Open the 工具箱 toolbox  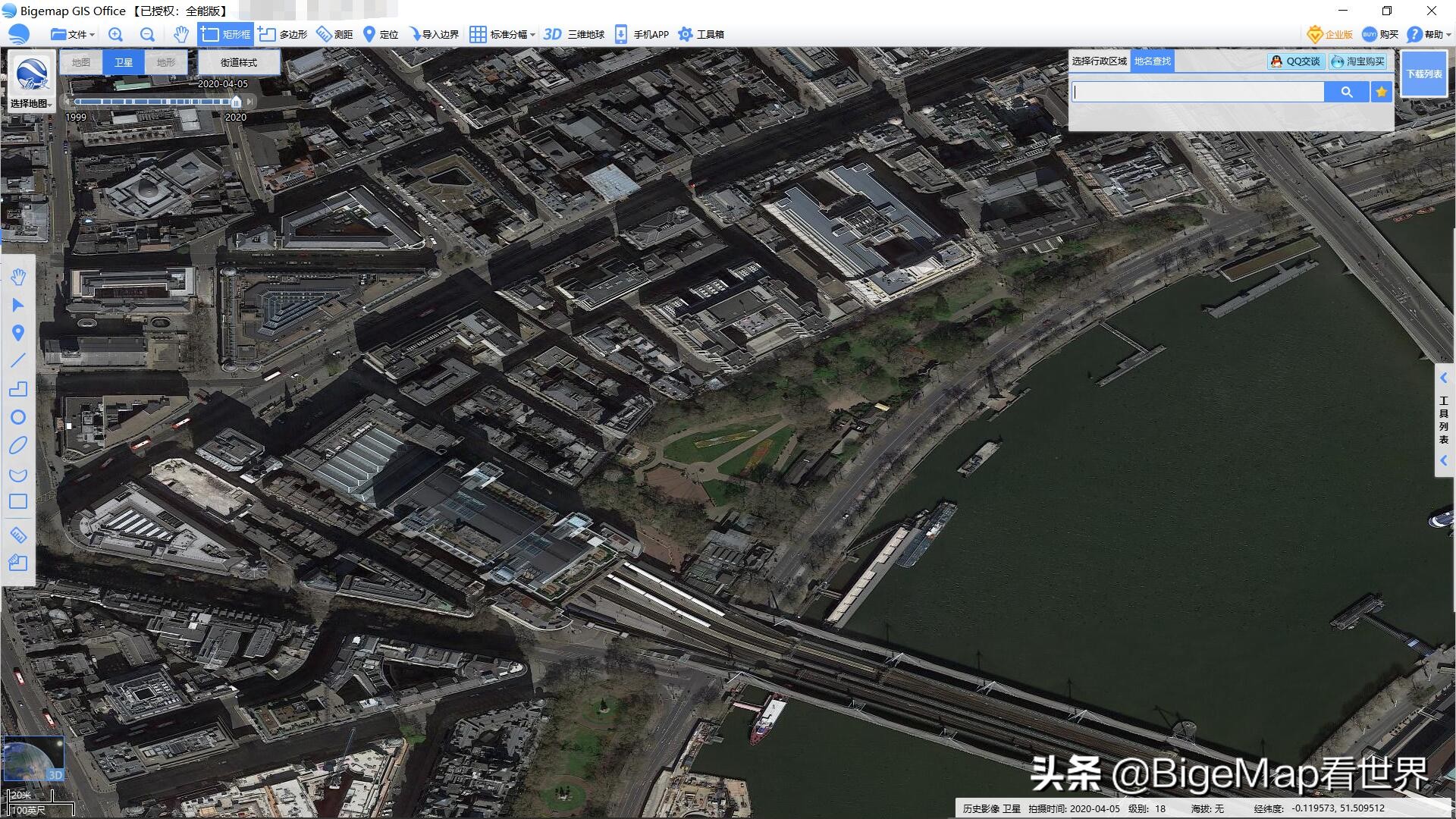[x=701, y=34]
